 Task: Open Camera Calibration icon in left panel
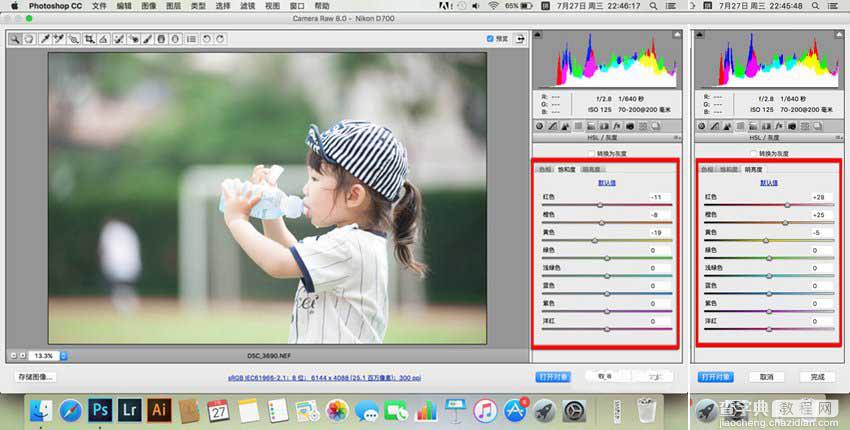tap(630, 126)
